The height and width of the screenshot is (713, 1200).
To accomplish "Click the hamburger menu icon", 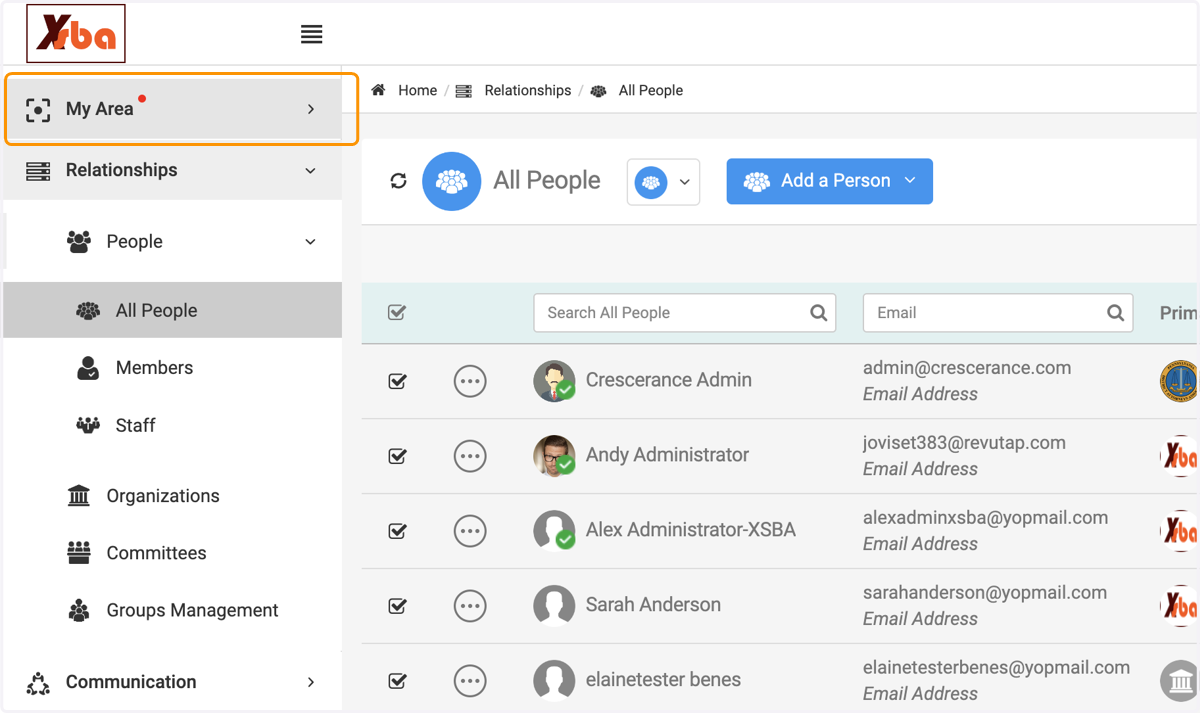I will (312, 34).
